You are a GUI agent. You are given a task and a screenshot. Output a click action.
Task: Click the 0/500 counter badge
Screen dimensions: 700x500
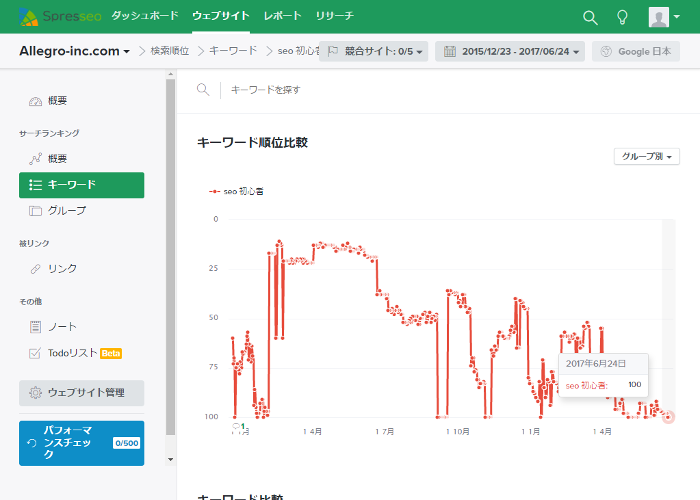[126, 443]
